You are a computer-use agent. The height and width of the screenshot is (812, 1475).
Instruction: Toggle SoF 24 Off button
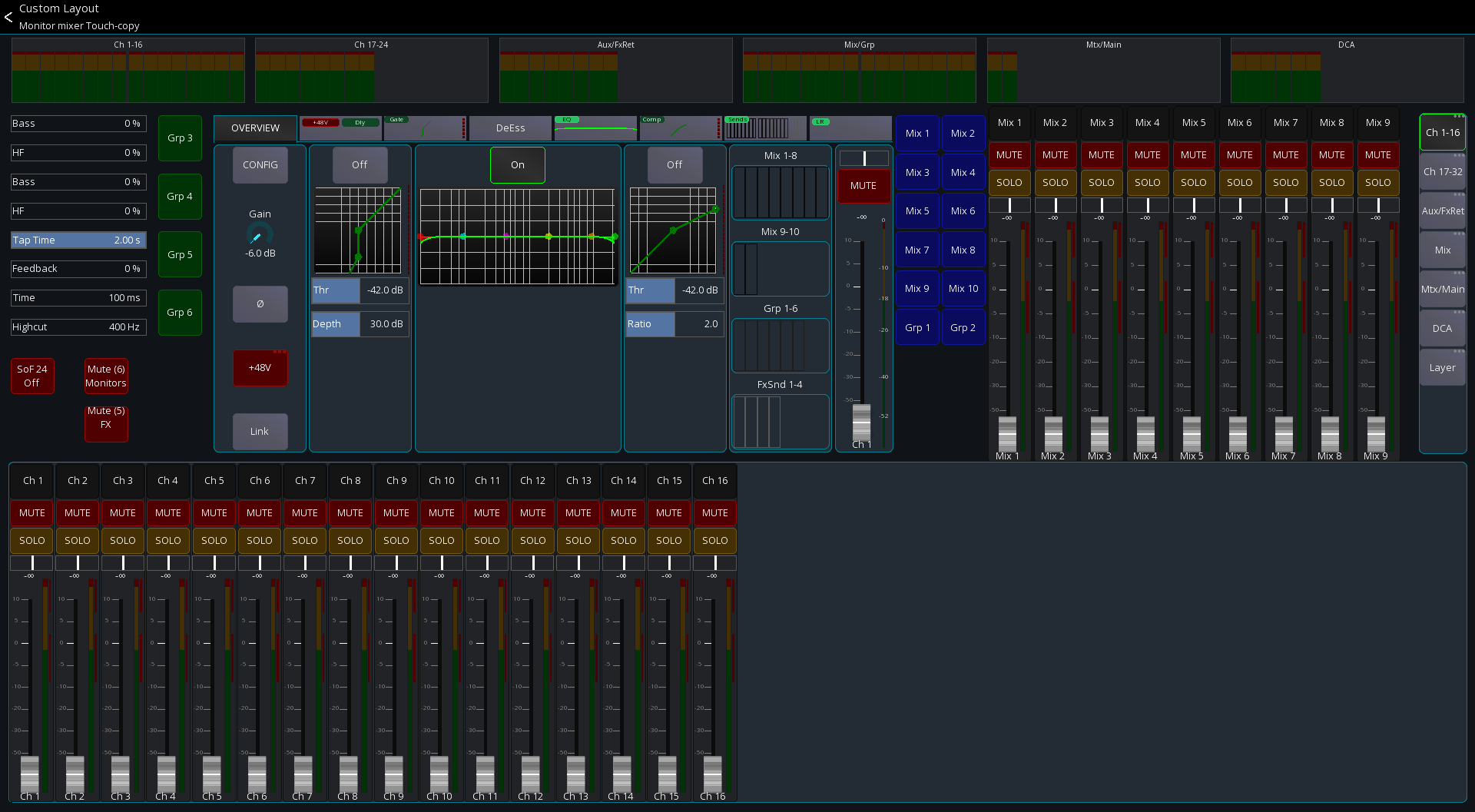32,376
